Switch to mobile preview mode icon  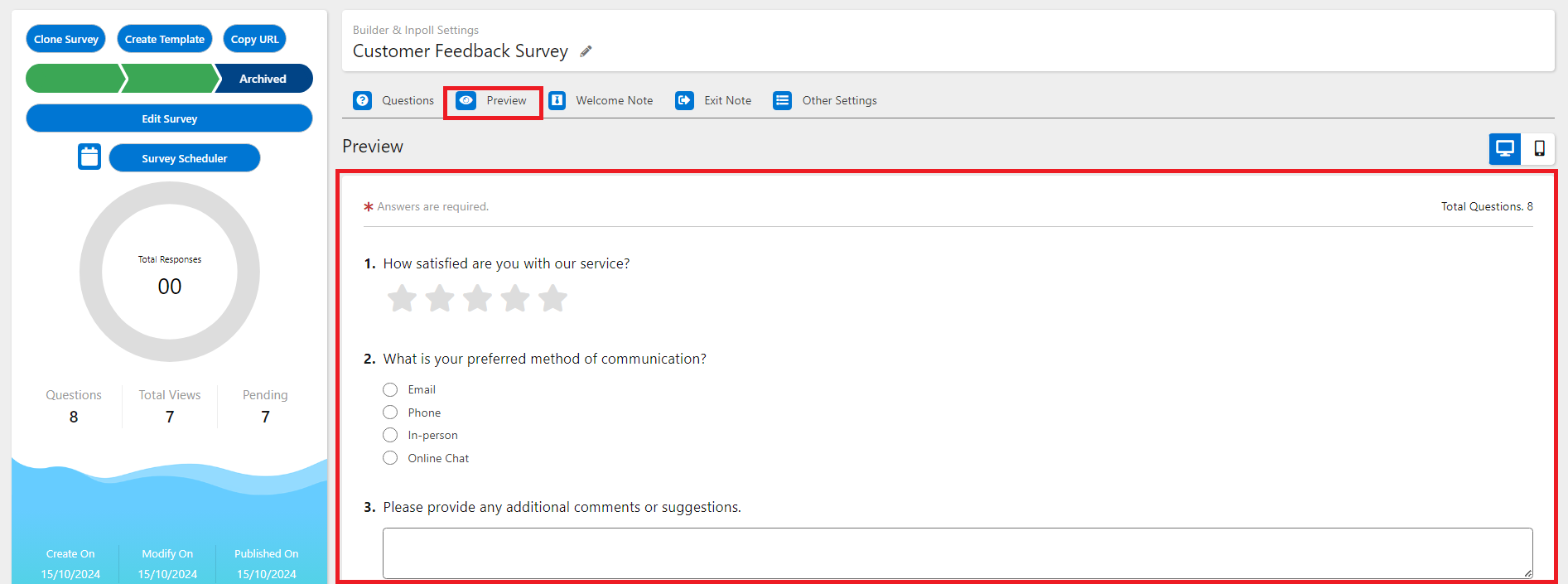point(1539,149)
